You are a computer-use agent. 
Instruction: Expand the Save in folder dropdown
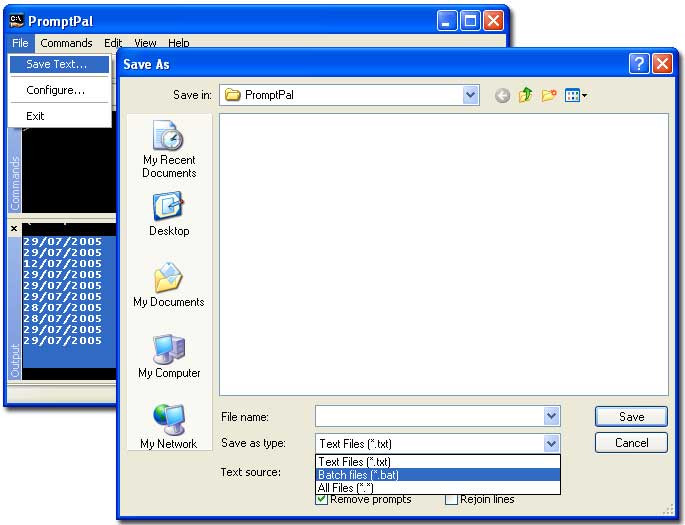click(471, 95)
